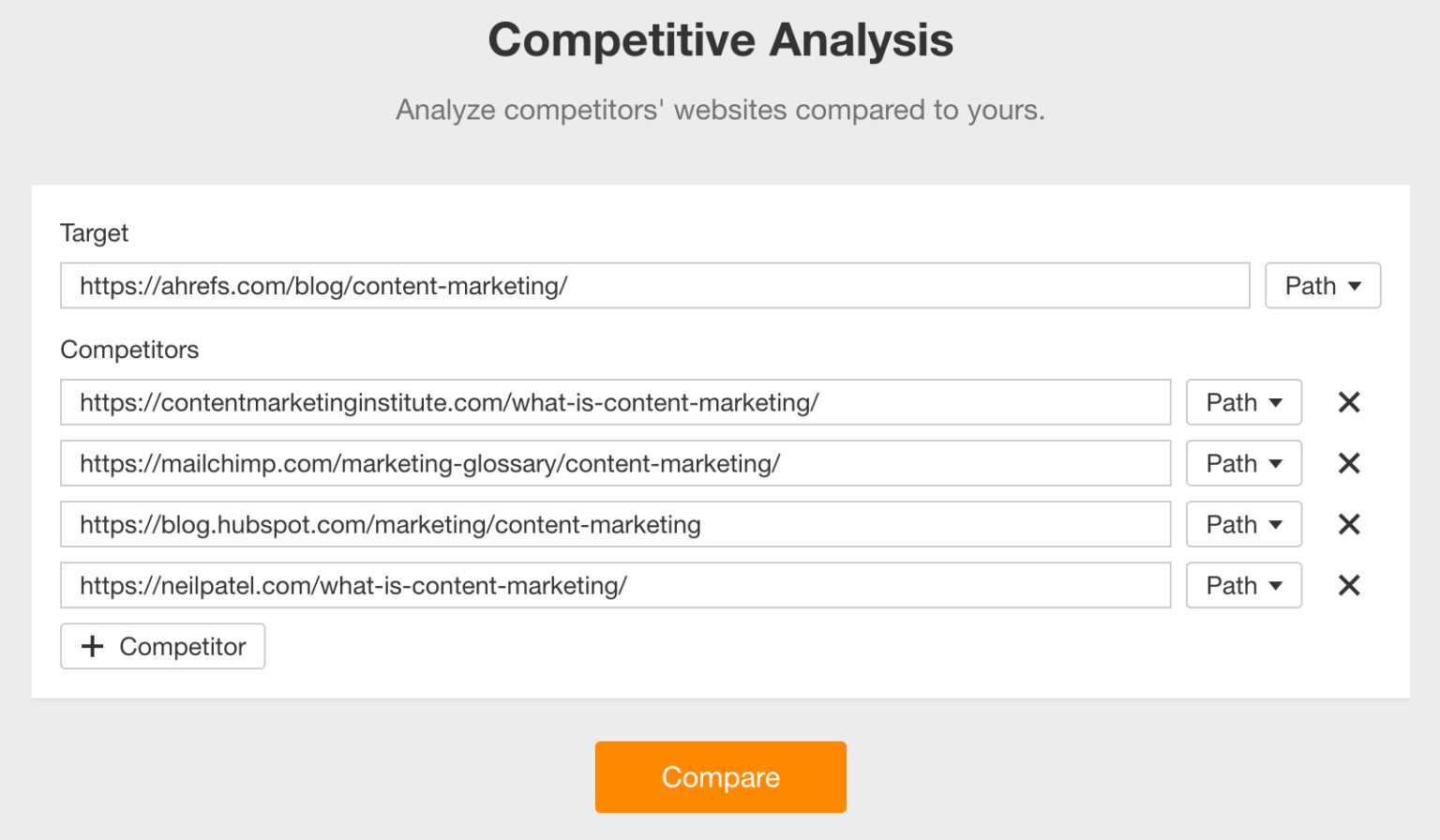Select the Target URL input field

[x=656, y=286]
